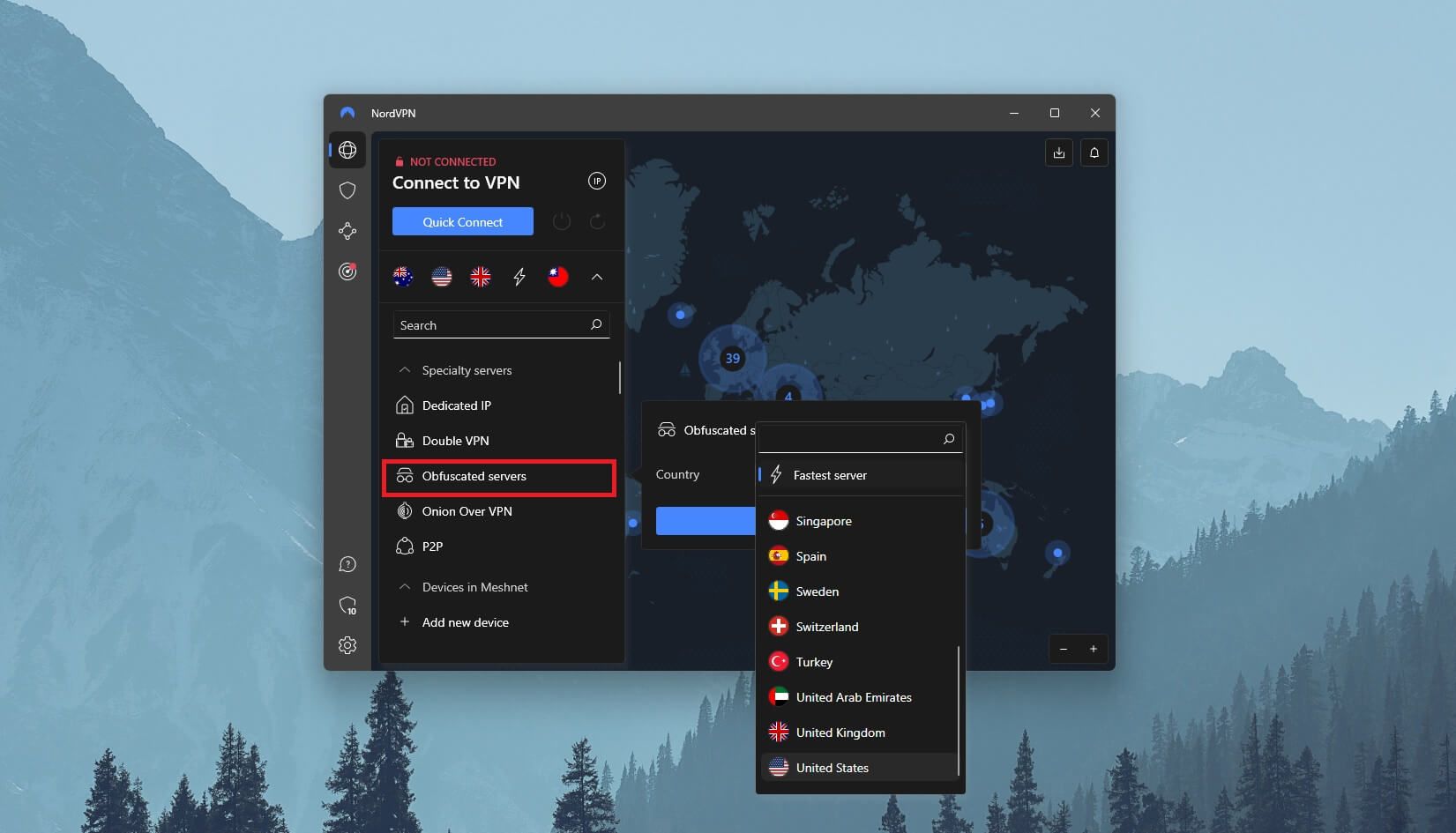
Task: Choose Switzerland from country list
Action: coord(860,627)
